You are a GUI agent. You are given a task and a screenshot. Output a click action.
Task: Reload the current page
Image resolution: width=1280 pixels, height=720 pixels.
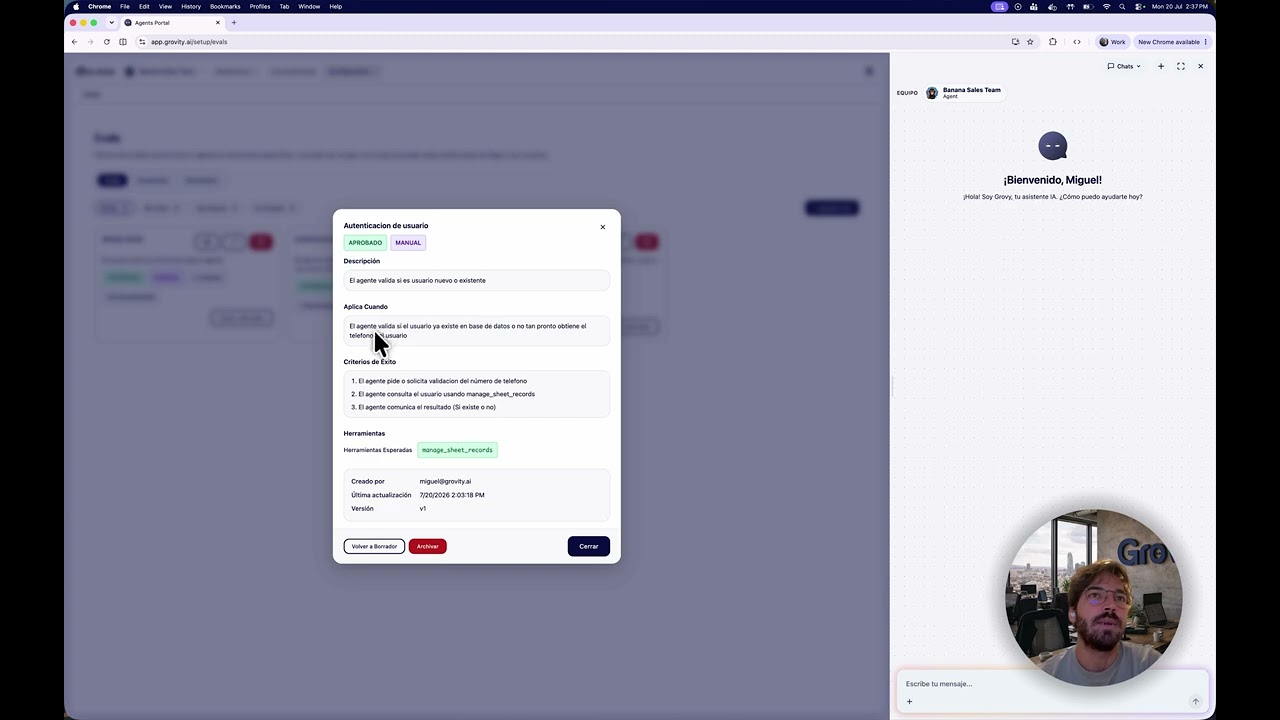[106, 42]
